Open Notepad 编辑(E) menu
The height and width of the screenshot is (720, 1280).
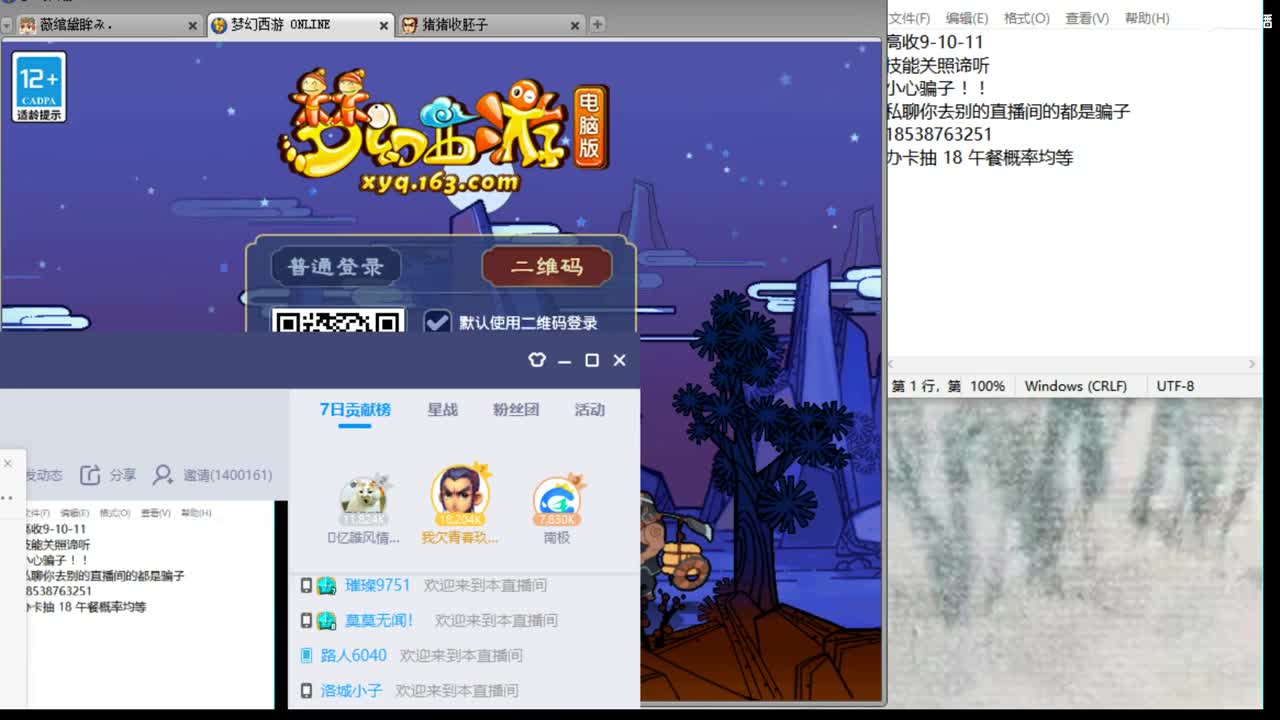[x=967, y=18]
